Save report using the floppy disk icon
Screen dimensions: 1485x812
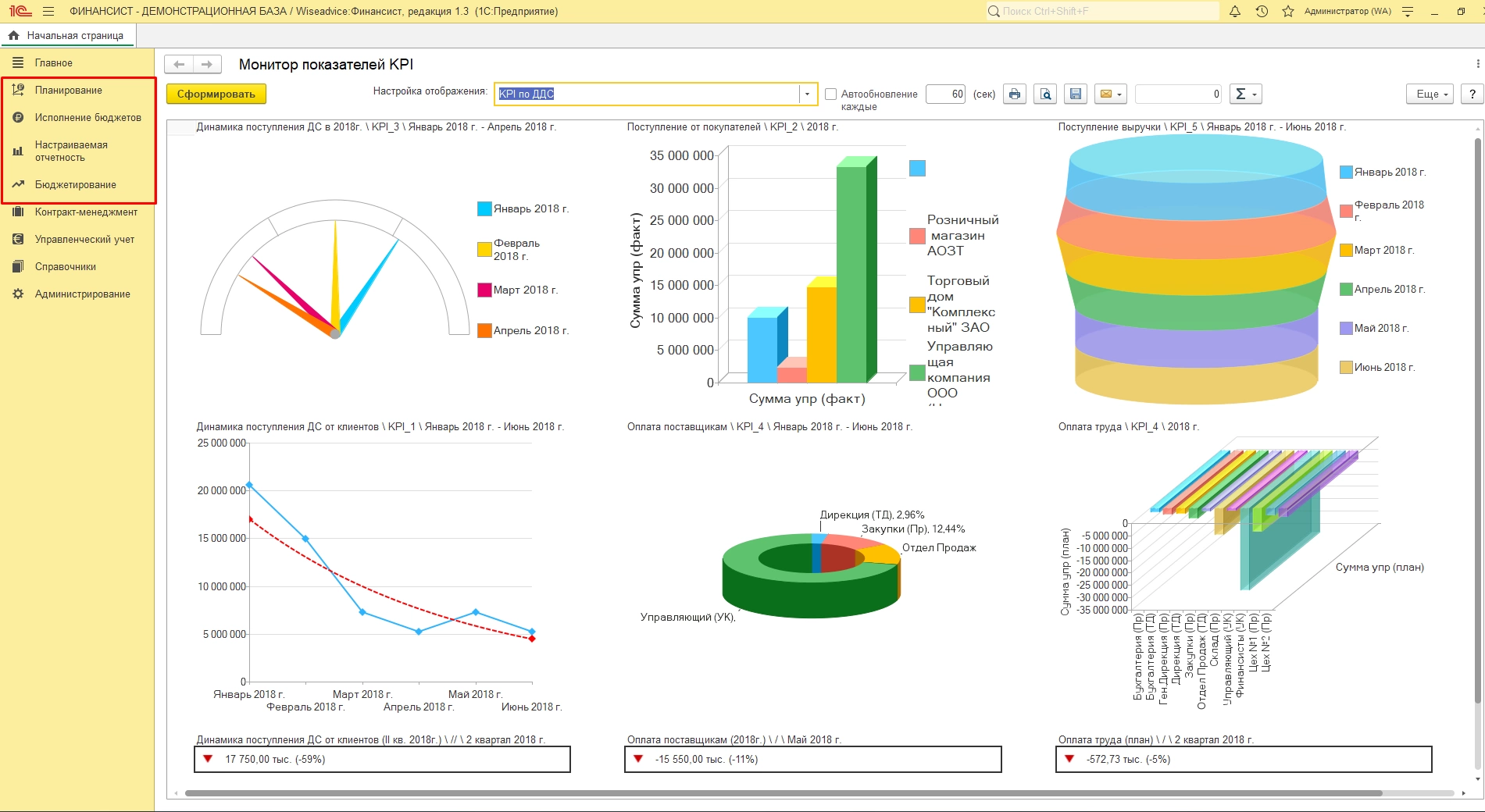click(x=1075, y=94)
